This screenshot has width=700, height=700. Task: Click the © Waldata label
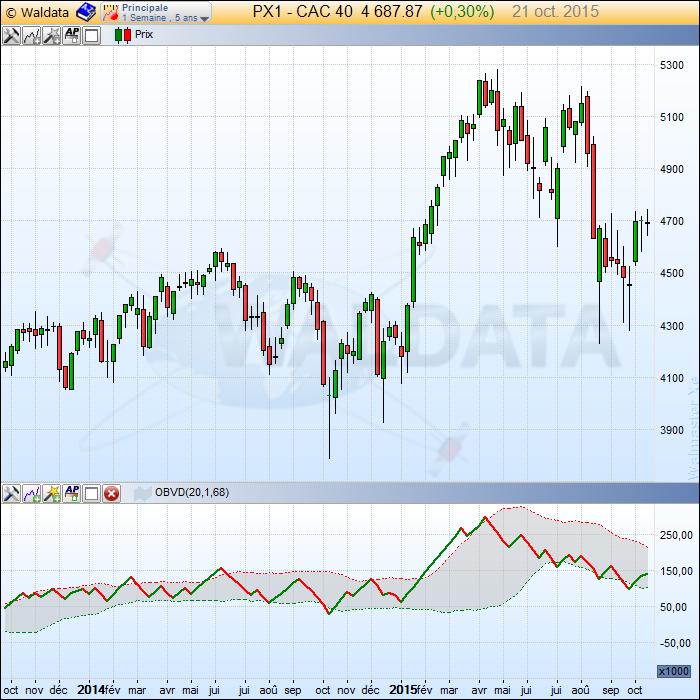38,12
